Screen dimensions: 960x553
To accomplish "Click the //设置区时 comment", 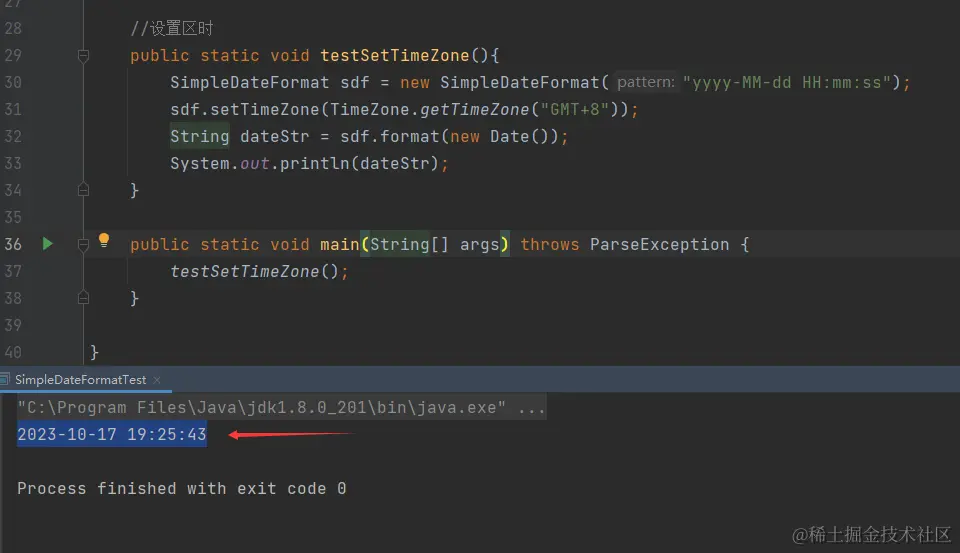I will (x=171, y=28).
